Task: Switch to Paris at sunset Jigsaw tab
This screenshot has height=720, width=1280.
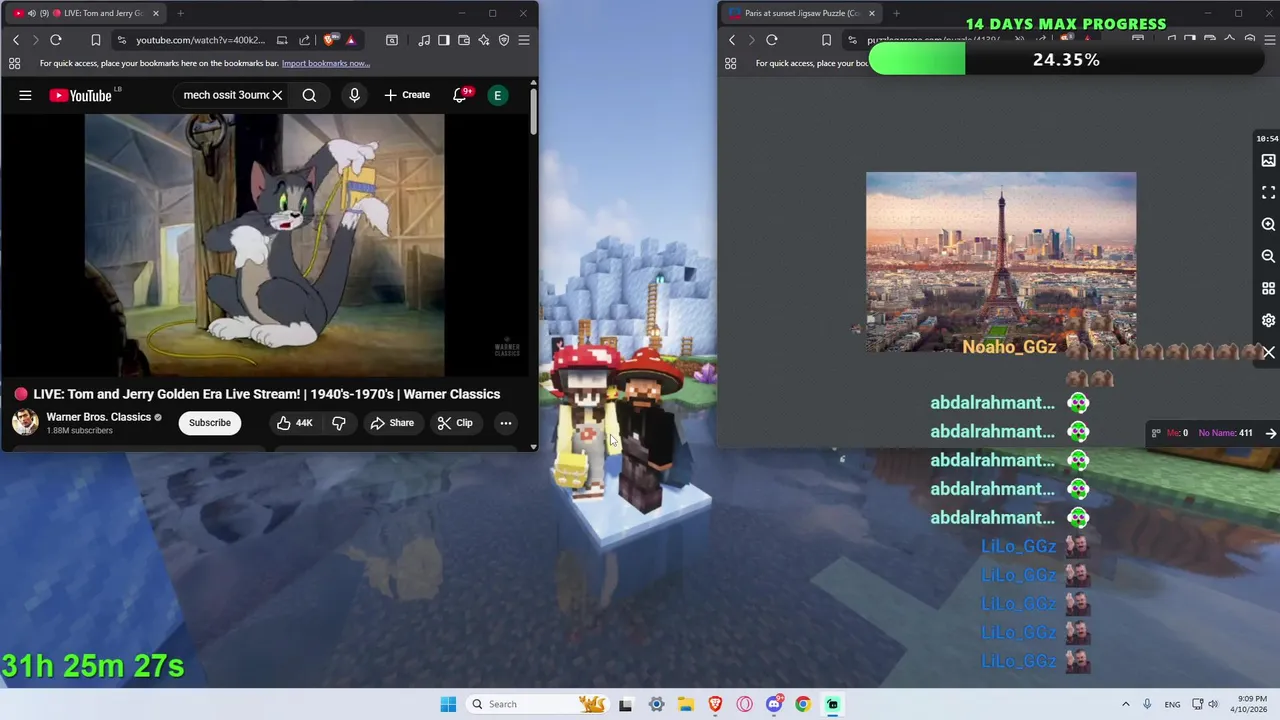Action: coord(802,13)
